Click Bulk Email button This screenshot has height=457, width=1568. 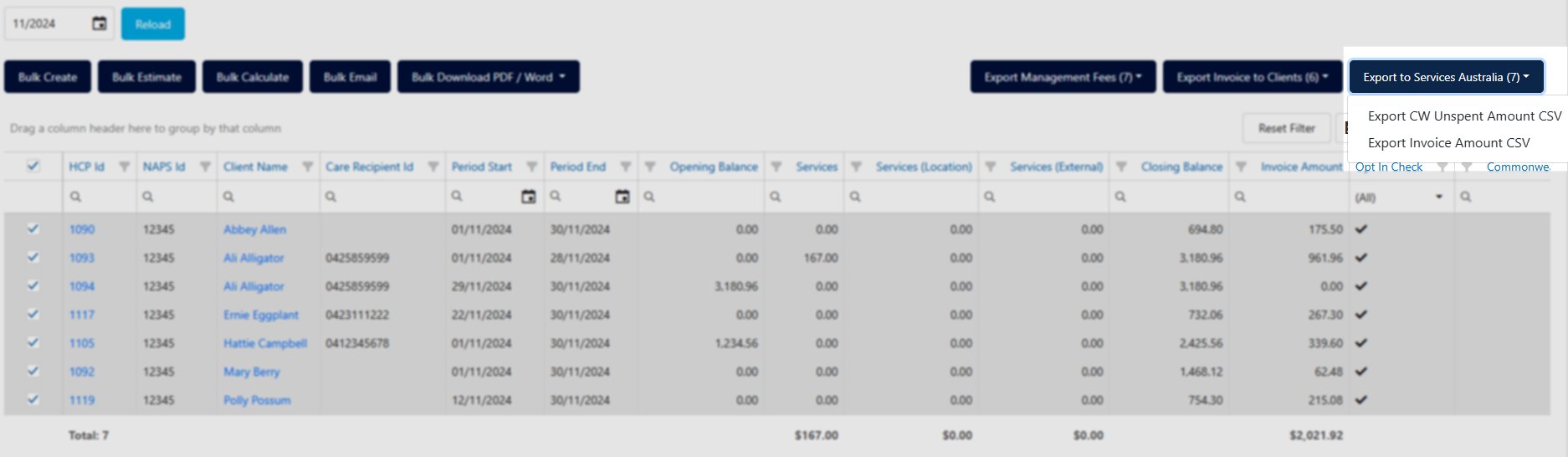pos(350,77)
